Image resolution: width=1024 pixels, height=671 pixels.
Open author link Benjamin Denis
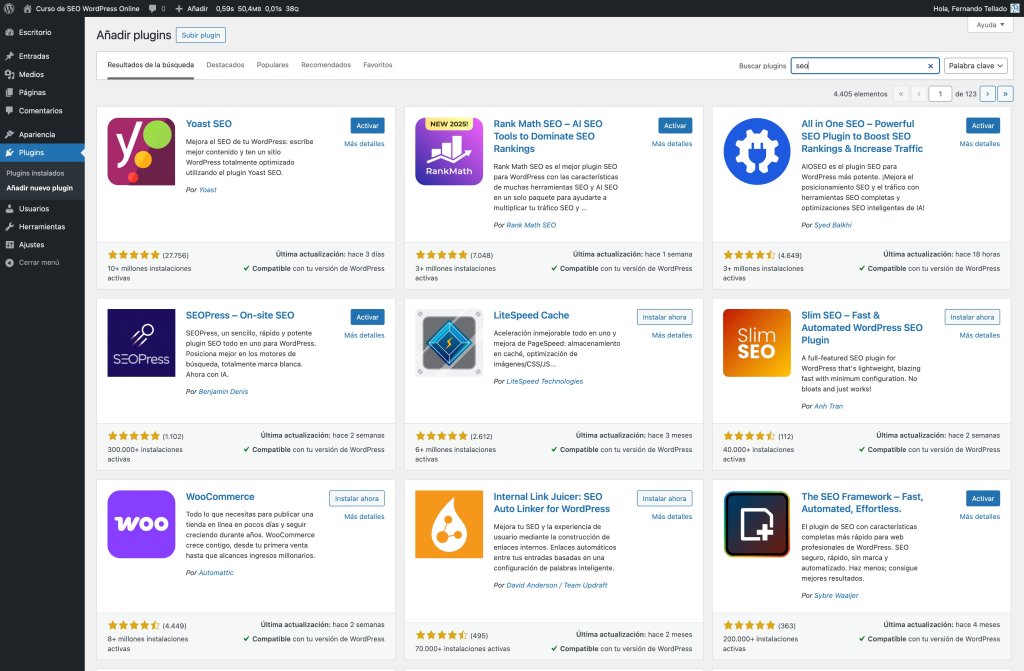pyautogui.click(x=223, y=391)
